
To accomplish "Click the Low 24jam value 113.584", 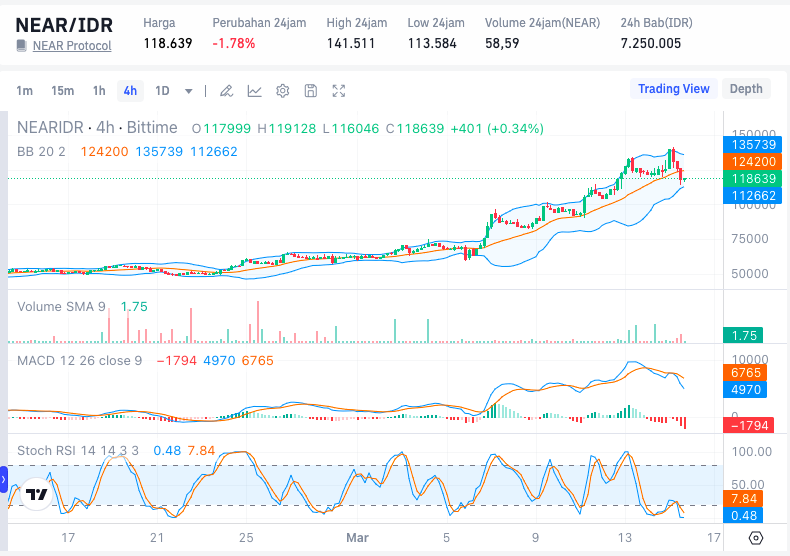I will 432,43.
